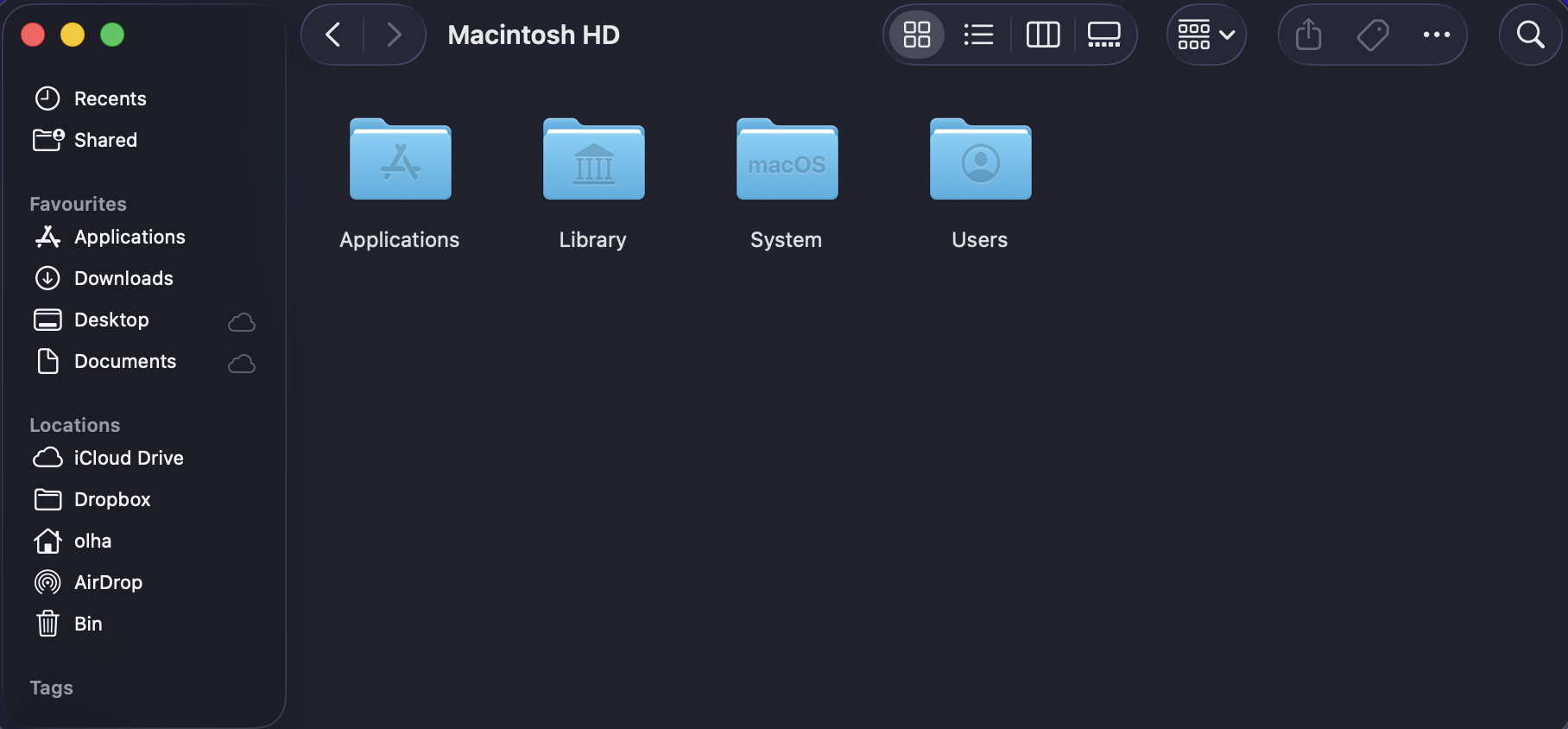Viewport: 1568px width, 729px height.
Task: Switch to column view
Action: pos(1042,35)
